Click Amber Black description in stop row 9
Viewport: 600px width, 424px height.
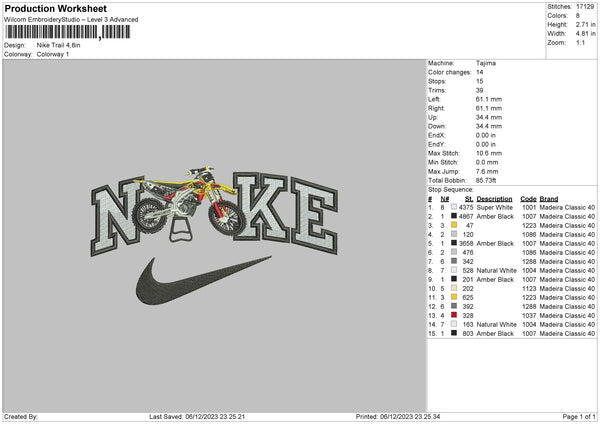(495, 279)
